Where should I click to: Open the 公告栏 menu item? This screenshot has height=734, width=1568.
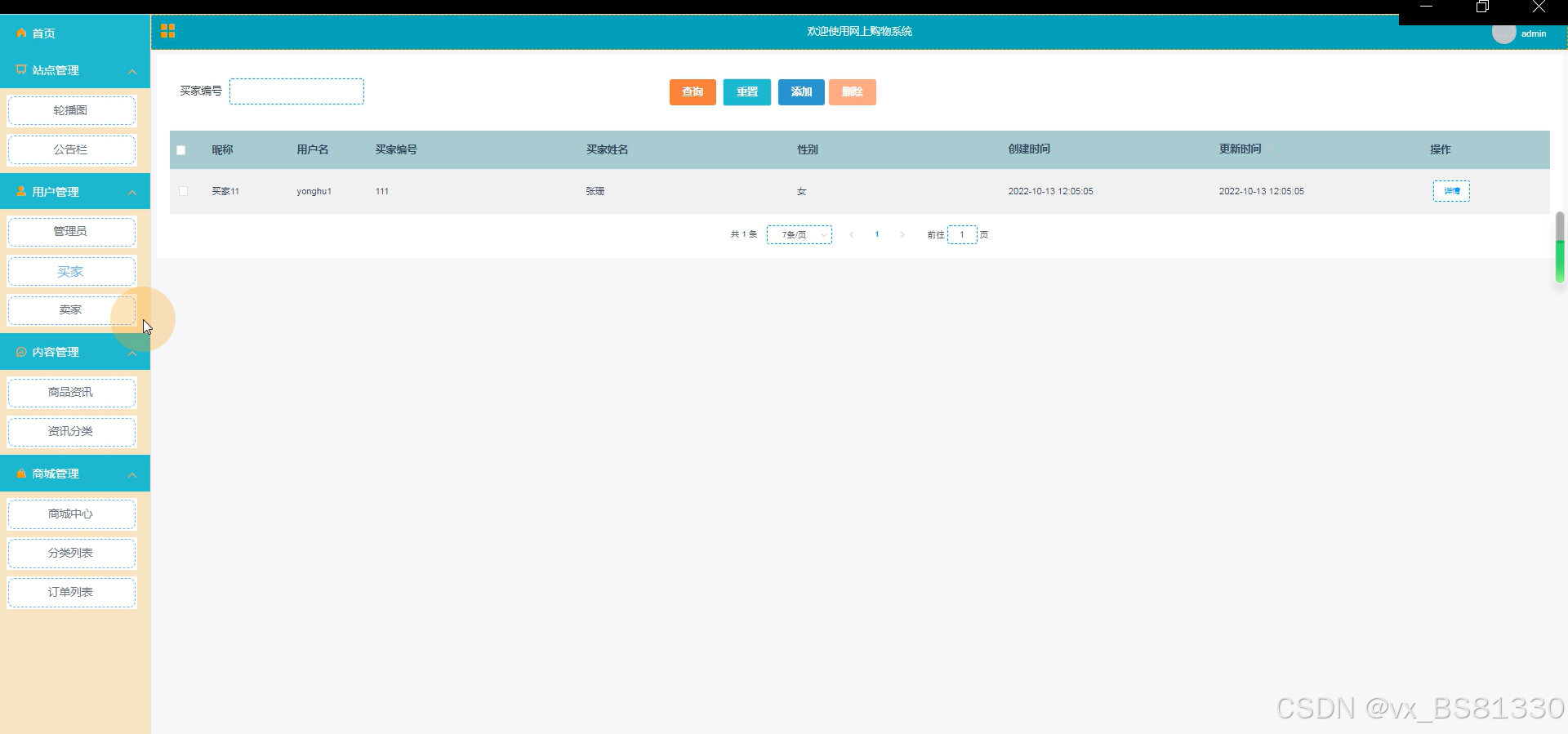pyautogui.click(x=71, y=149)
